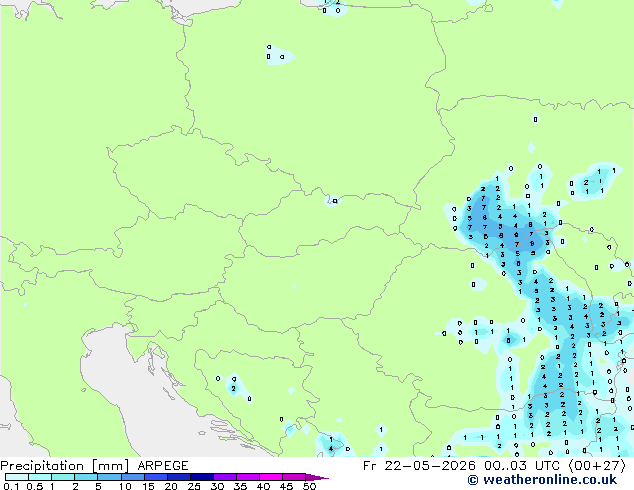Click the '30' legend value label
Viewport: 634px width, 490px height.
(x=217, y=486)
